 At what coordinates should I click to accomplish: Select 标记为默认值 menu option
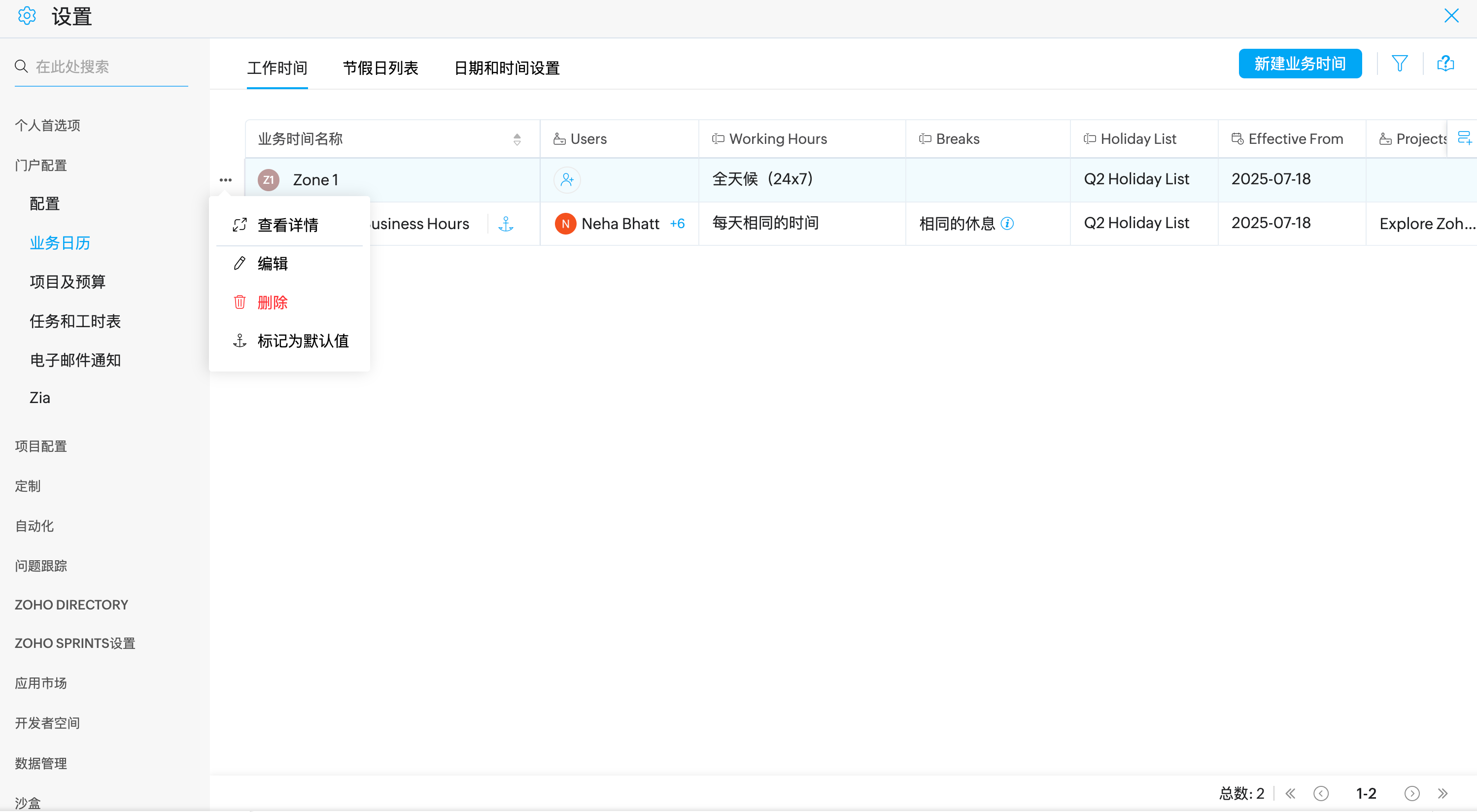coord(303,340)
